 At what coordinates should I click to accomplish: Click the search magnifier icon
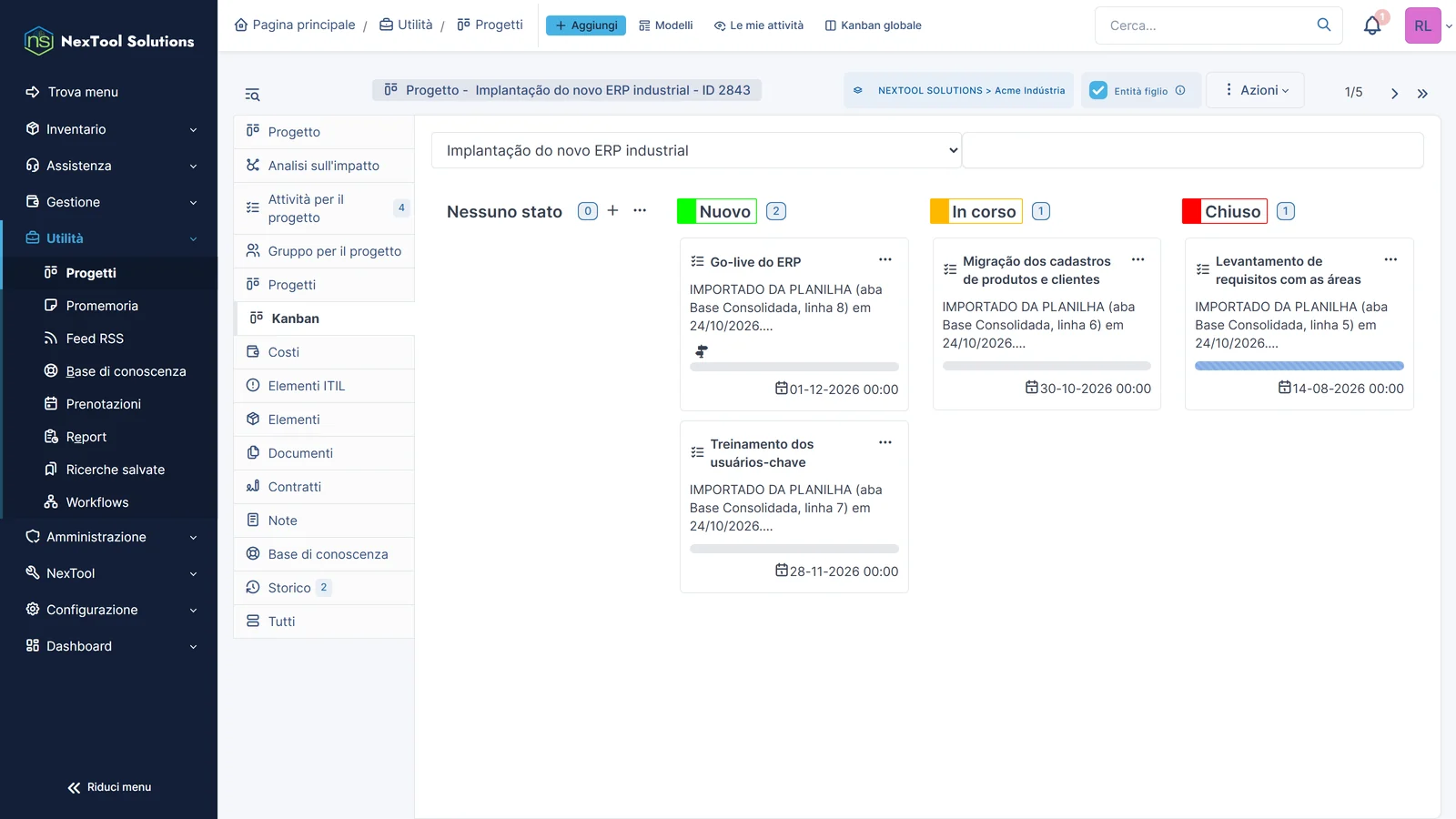pyautogui.click(x=1324, y=25)
